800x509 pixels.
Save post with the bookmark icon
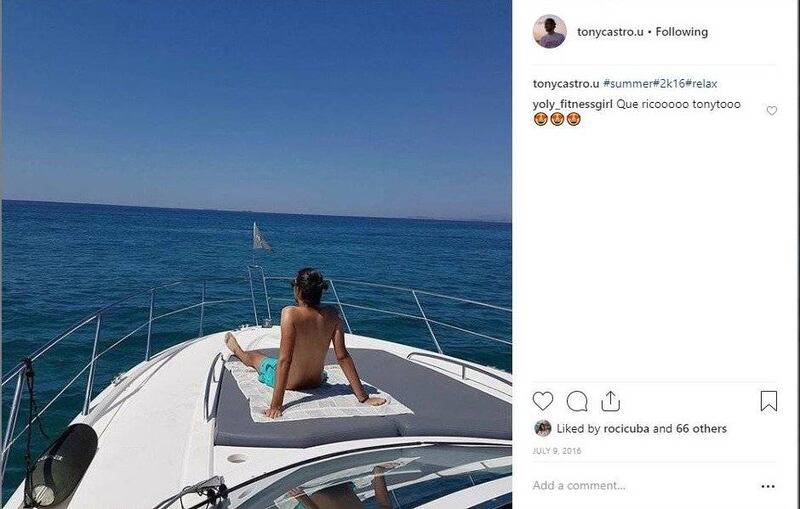click(768, 401)
